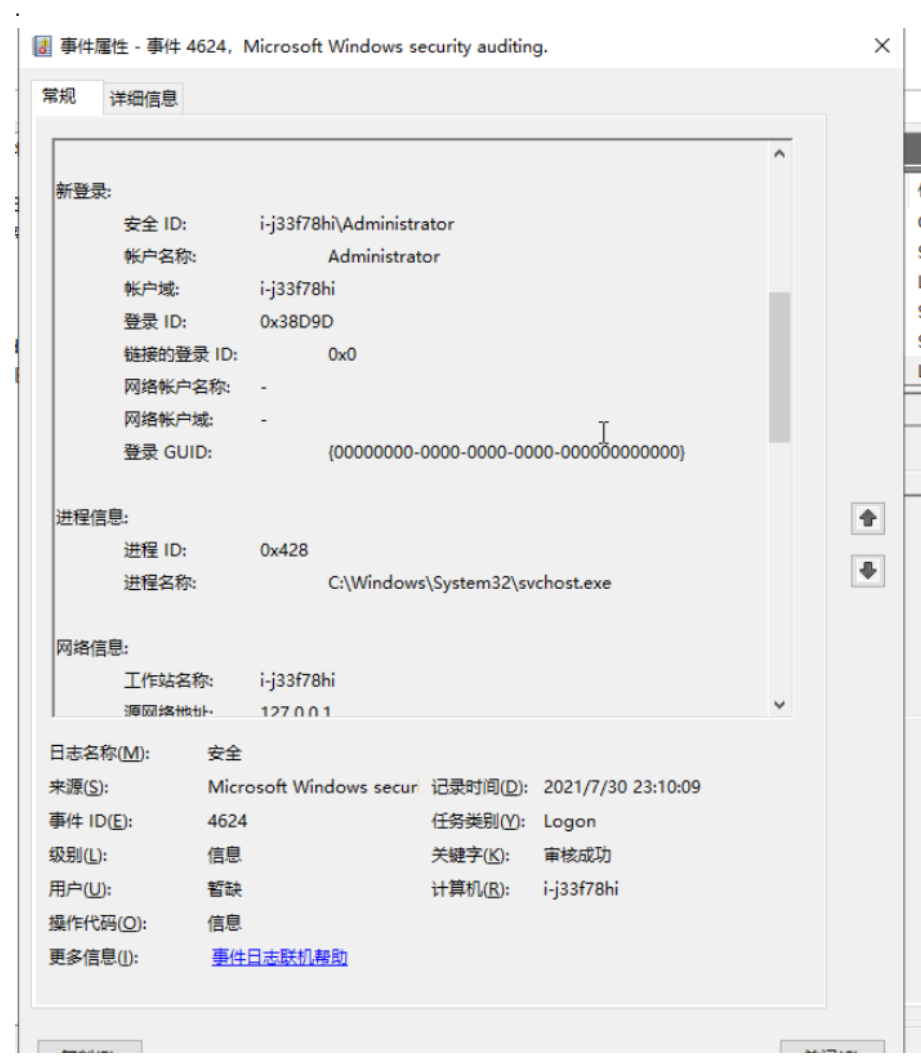Click the event properties icon in title bar

[x=44, y=46]
